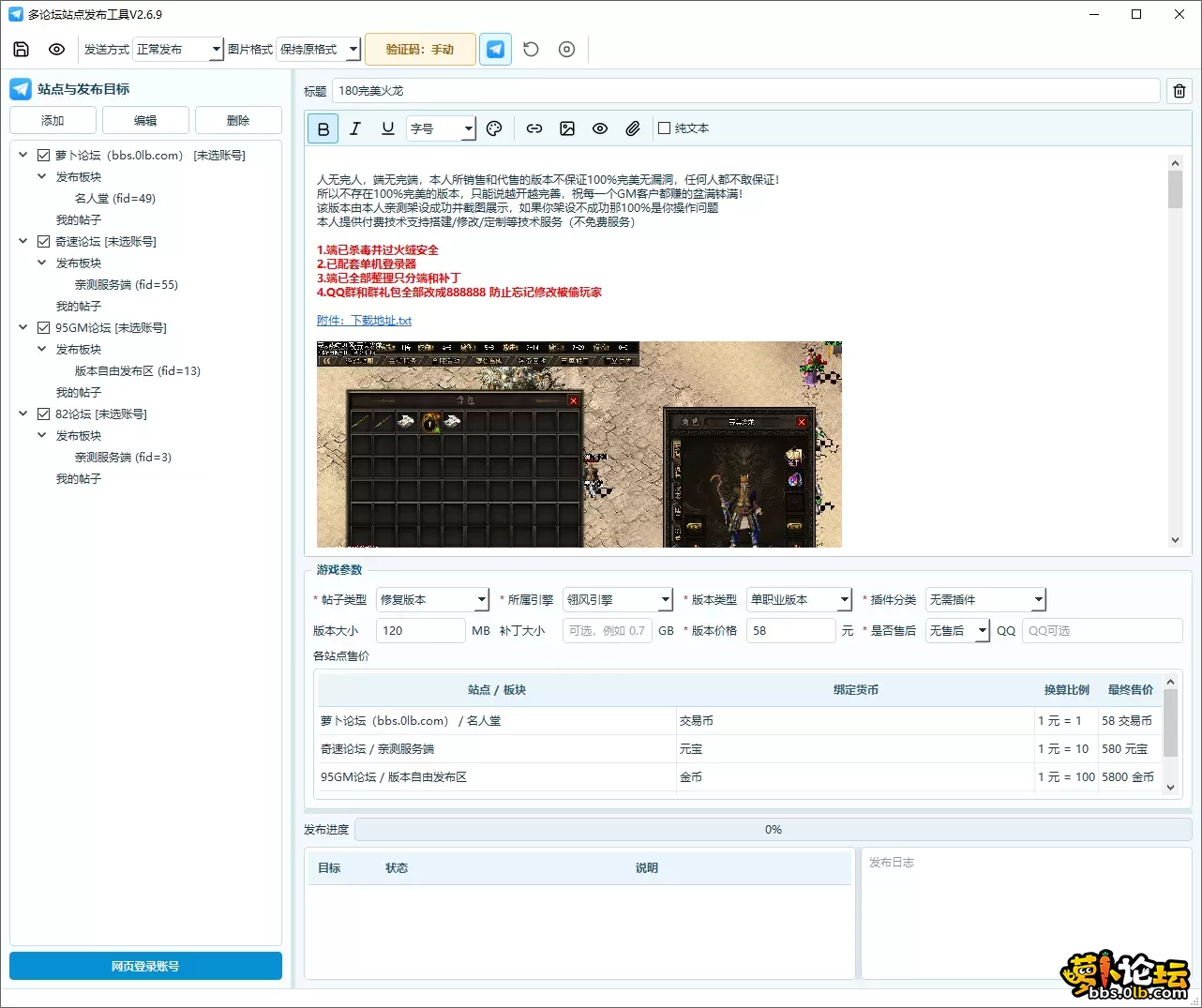Open the 发送方式 dropdown
Image resolution: width=1202 pixels, height=1008 pixels.
pyautogui.click(x=178, y=50)
